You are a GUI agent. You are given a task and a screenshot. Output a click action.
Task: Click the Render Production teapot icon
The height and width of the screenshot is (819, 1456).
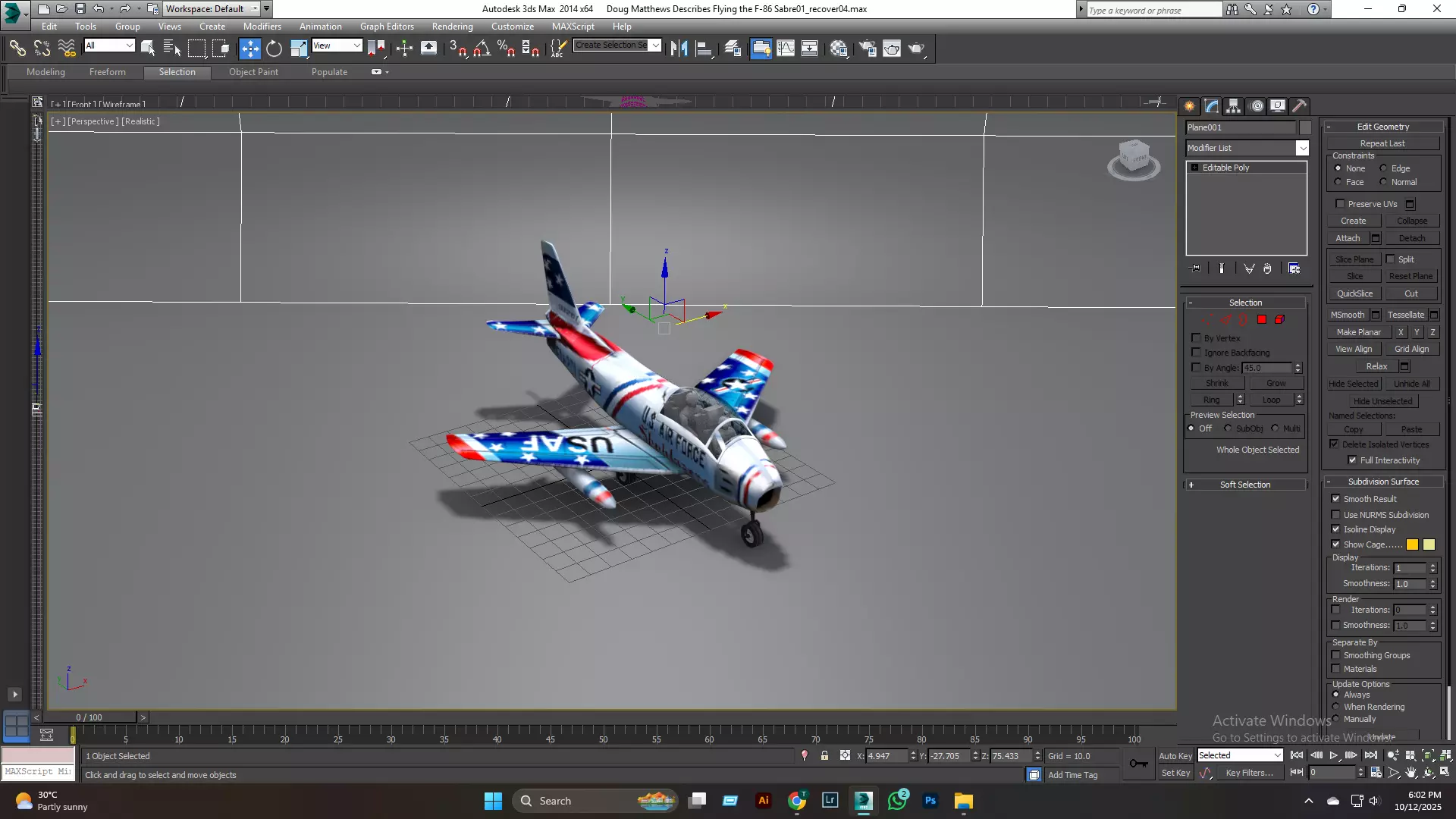point(916,49)
